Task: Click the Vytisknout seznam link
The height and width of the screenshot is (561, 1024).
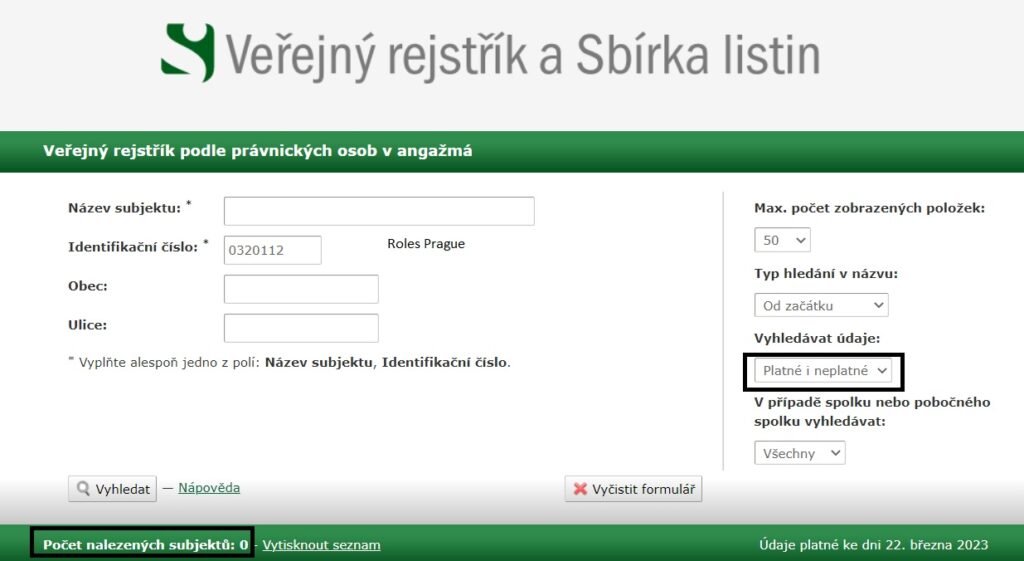Action: (321, 545)
